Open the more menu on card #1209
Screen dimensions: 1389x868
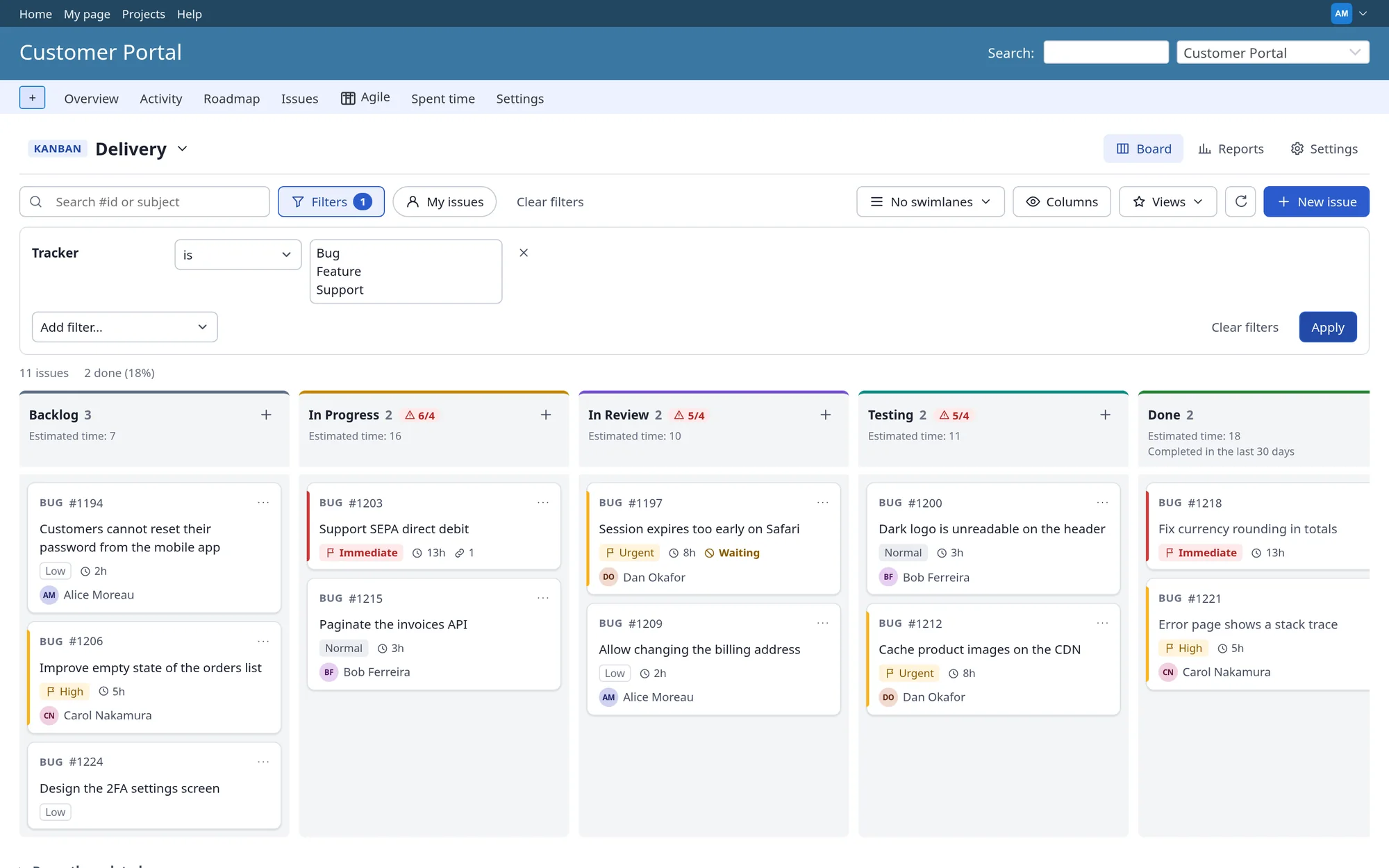pyautogui.click(x=823, y=623)
